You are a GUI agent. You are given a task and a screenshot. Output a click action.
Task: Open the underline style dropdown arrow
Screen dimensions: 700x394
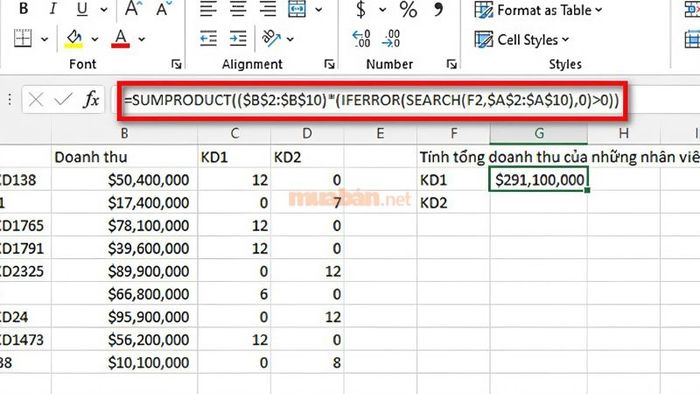click(104, 9)
